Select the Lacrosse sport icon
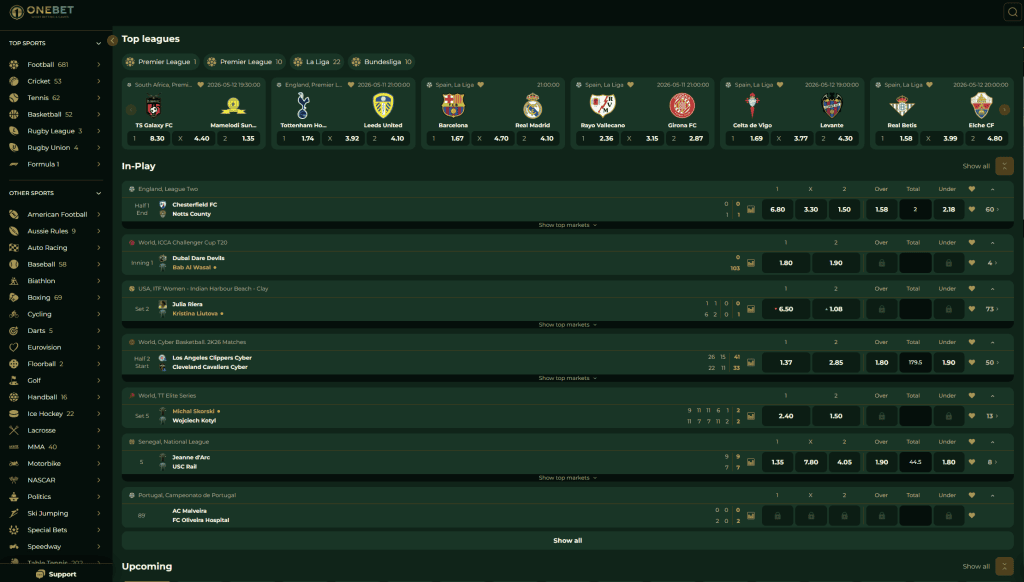 coord(14,430)
